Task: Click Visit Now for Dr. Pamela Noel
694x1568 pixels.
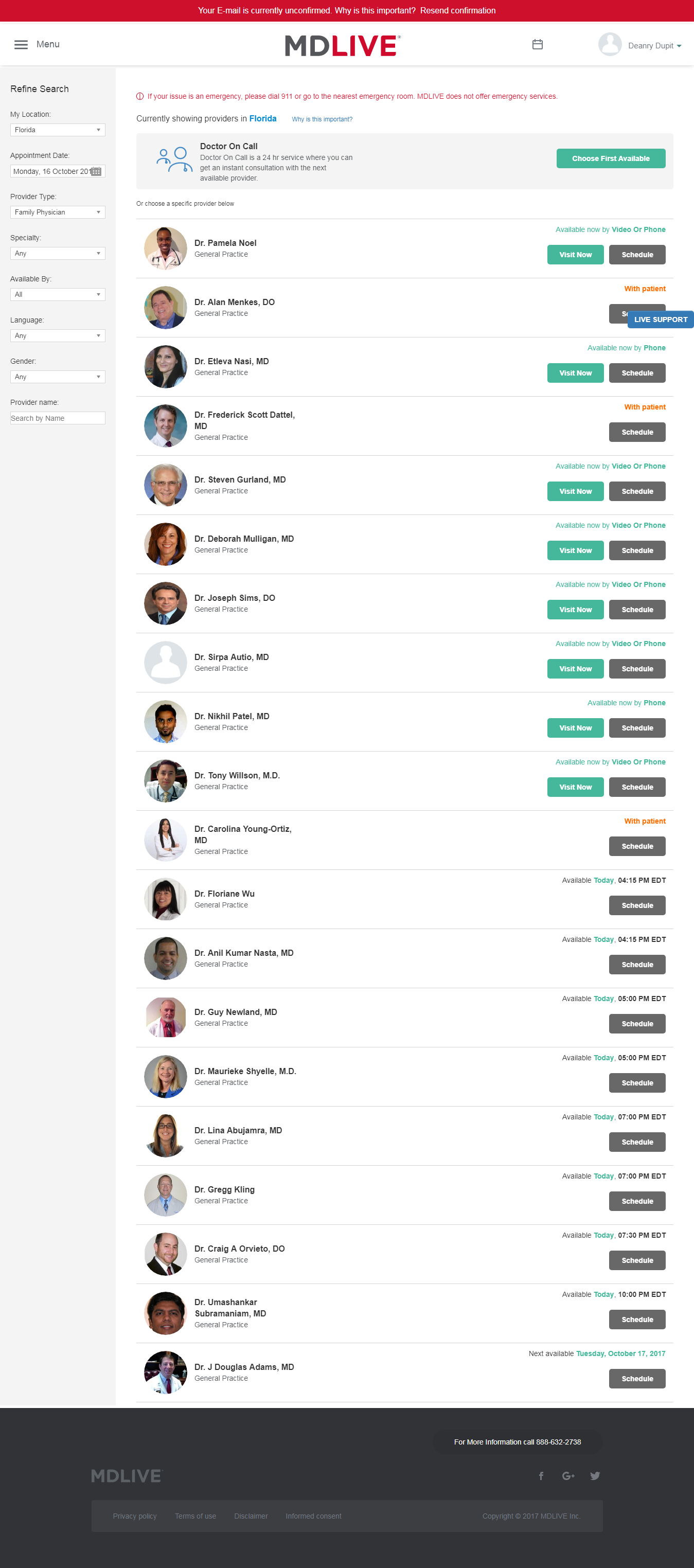Action: coord(575,255)
